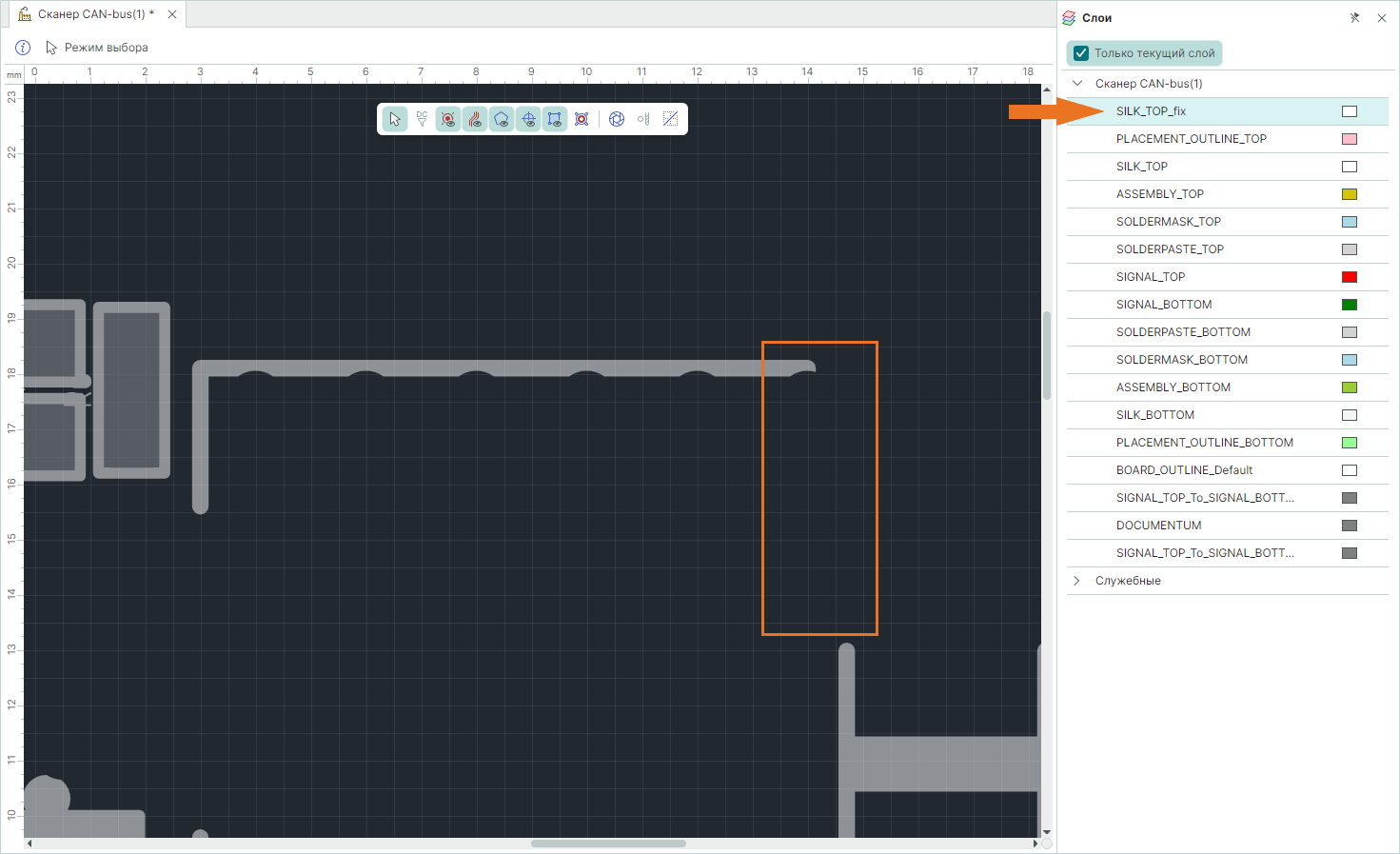Select the SOLDERMASK_BOTTOM layer
1400x854 pixels.
point(1181,360)
